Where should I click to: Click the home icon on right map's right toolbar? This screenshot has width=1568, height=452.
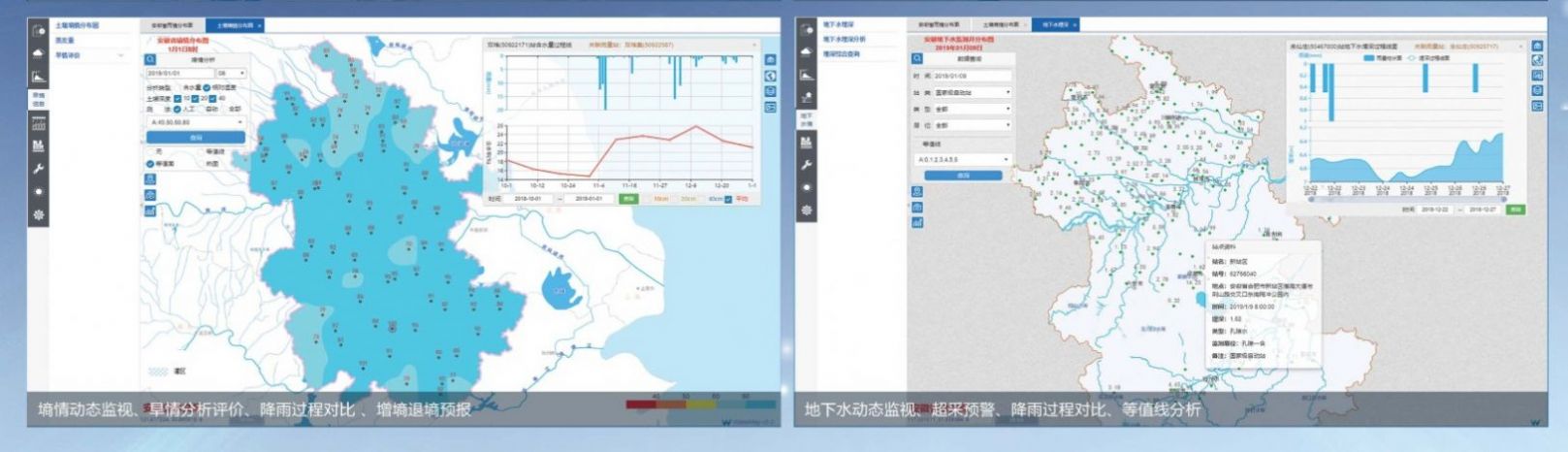pos(1537,46)
